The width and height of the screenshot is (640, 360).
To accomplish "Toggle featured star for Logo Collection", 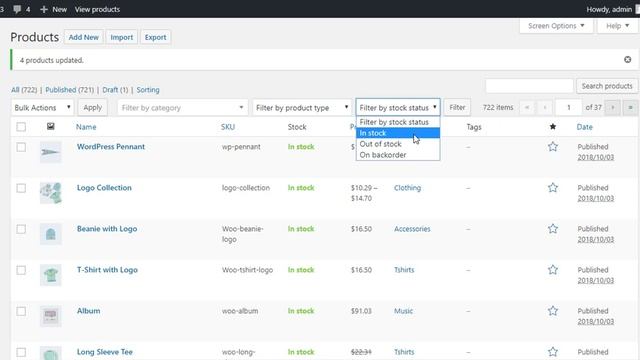I will pos(553,188).
